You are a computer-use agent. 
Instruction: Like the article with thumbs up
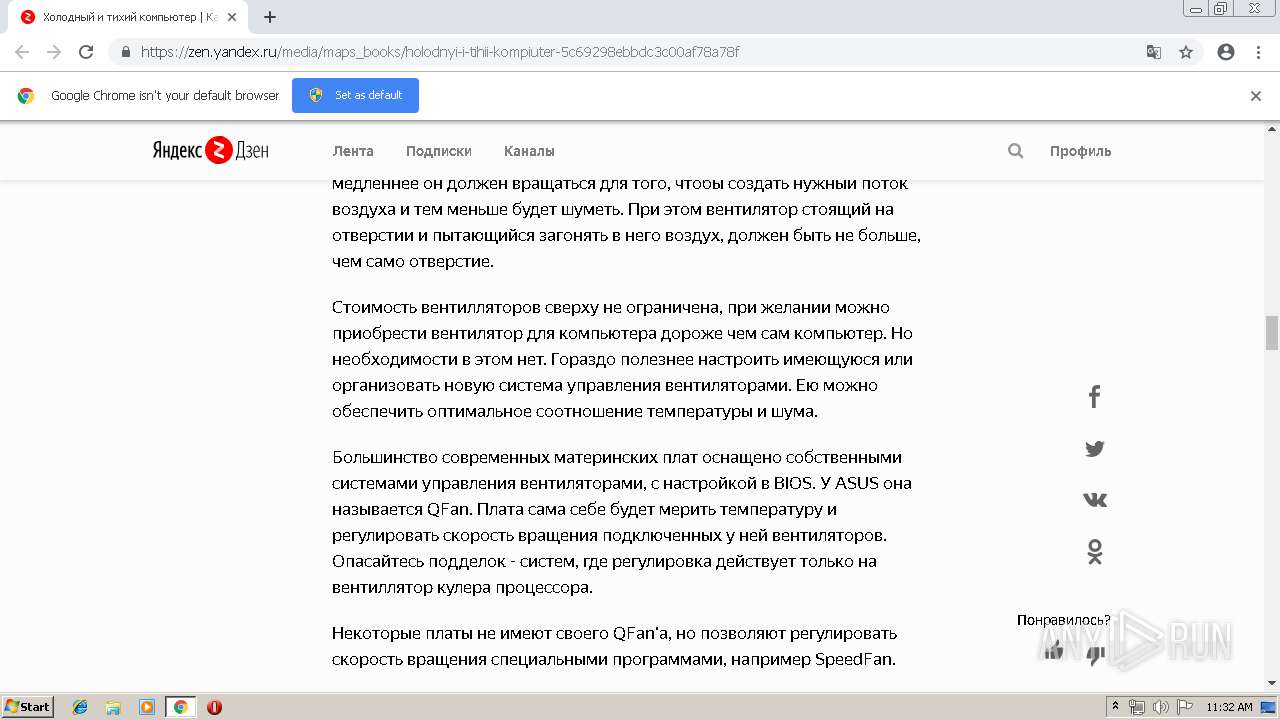pos(1053,652)
